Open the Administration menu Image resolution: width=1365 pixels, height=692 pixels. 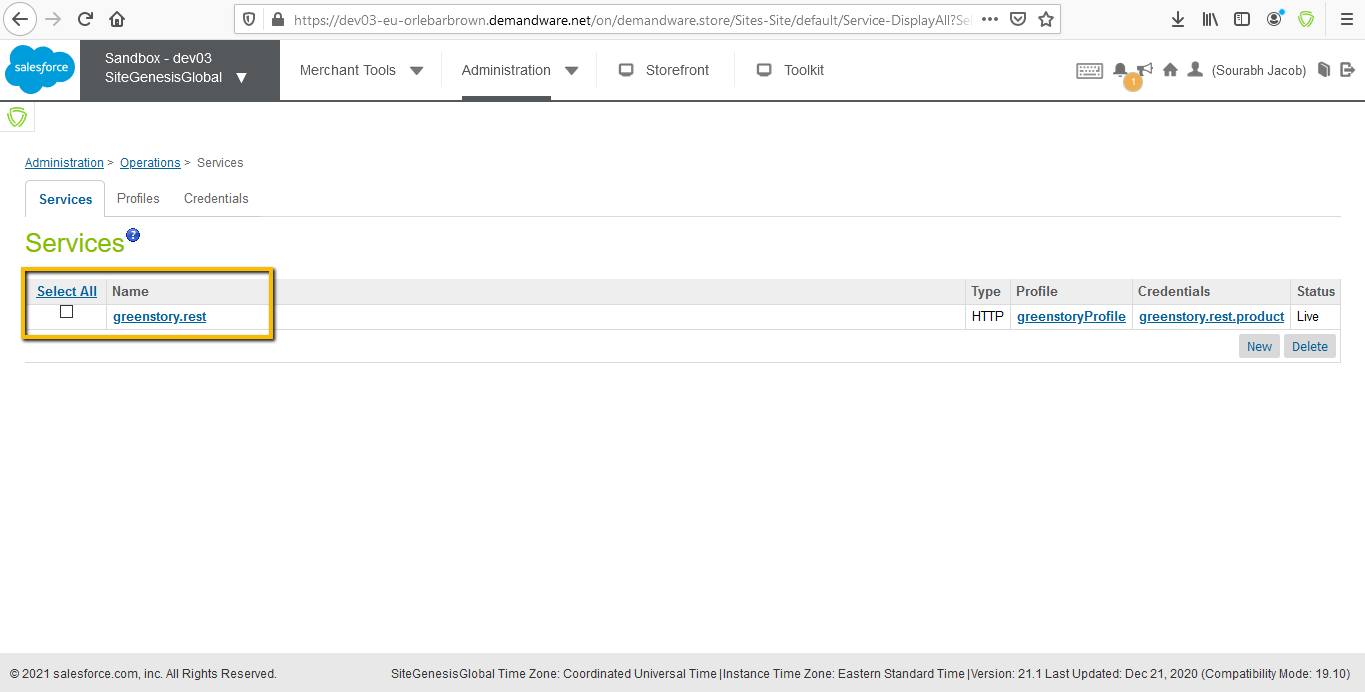506,70
